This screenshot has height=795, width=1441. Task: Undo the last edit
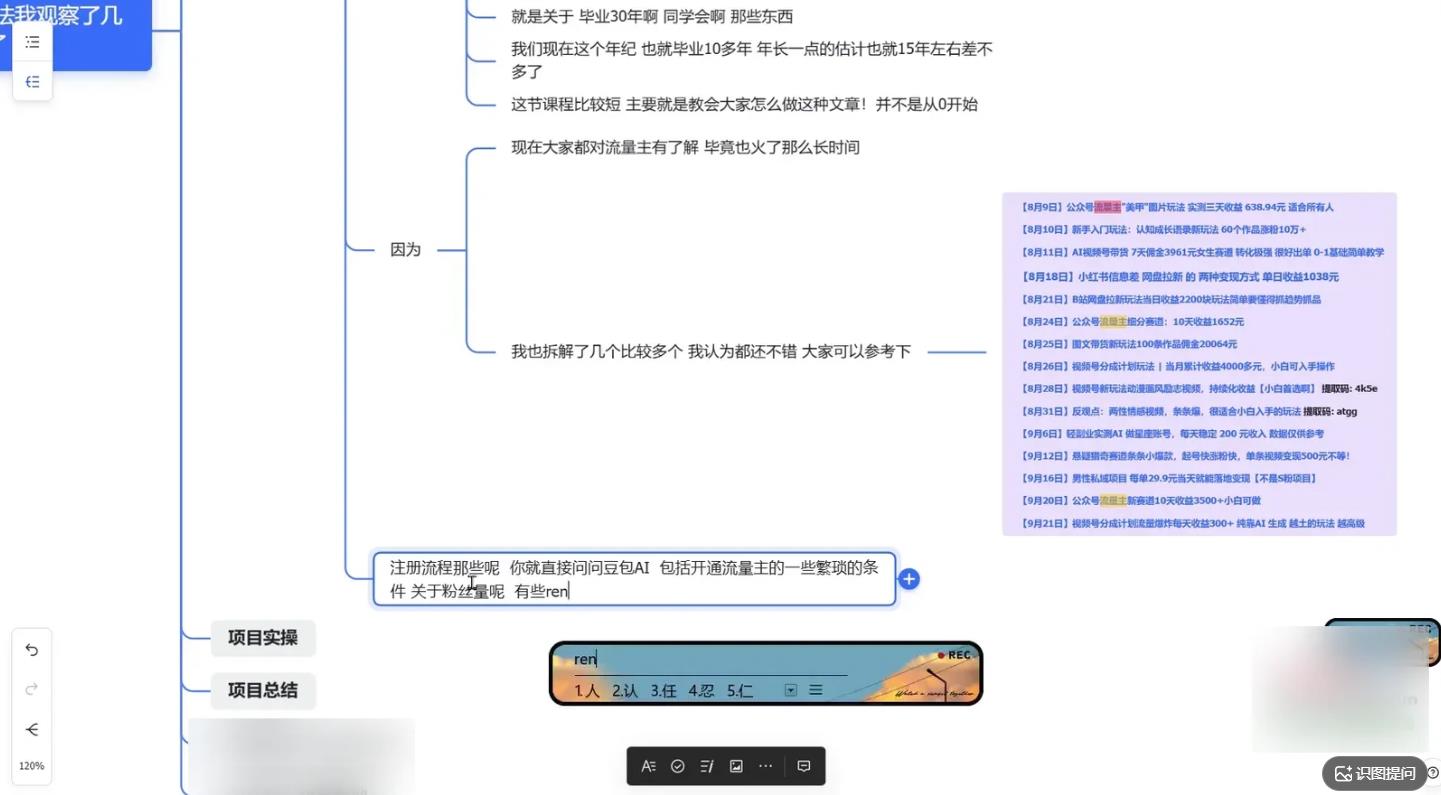[x=32, y=650]
